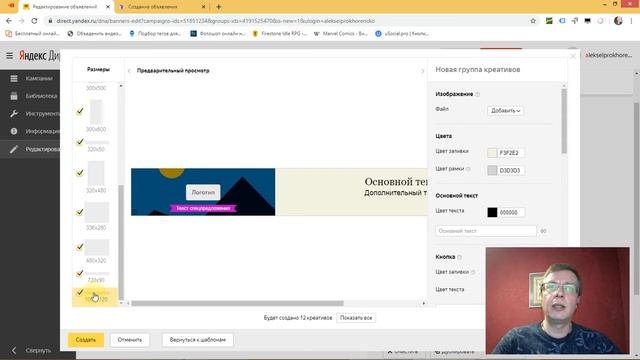The height and width of the screenshot is (360, 640).
Task: Click the preview horizontal scrollbar
Action: click(x=238, y=303)
